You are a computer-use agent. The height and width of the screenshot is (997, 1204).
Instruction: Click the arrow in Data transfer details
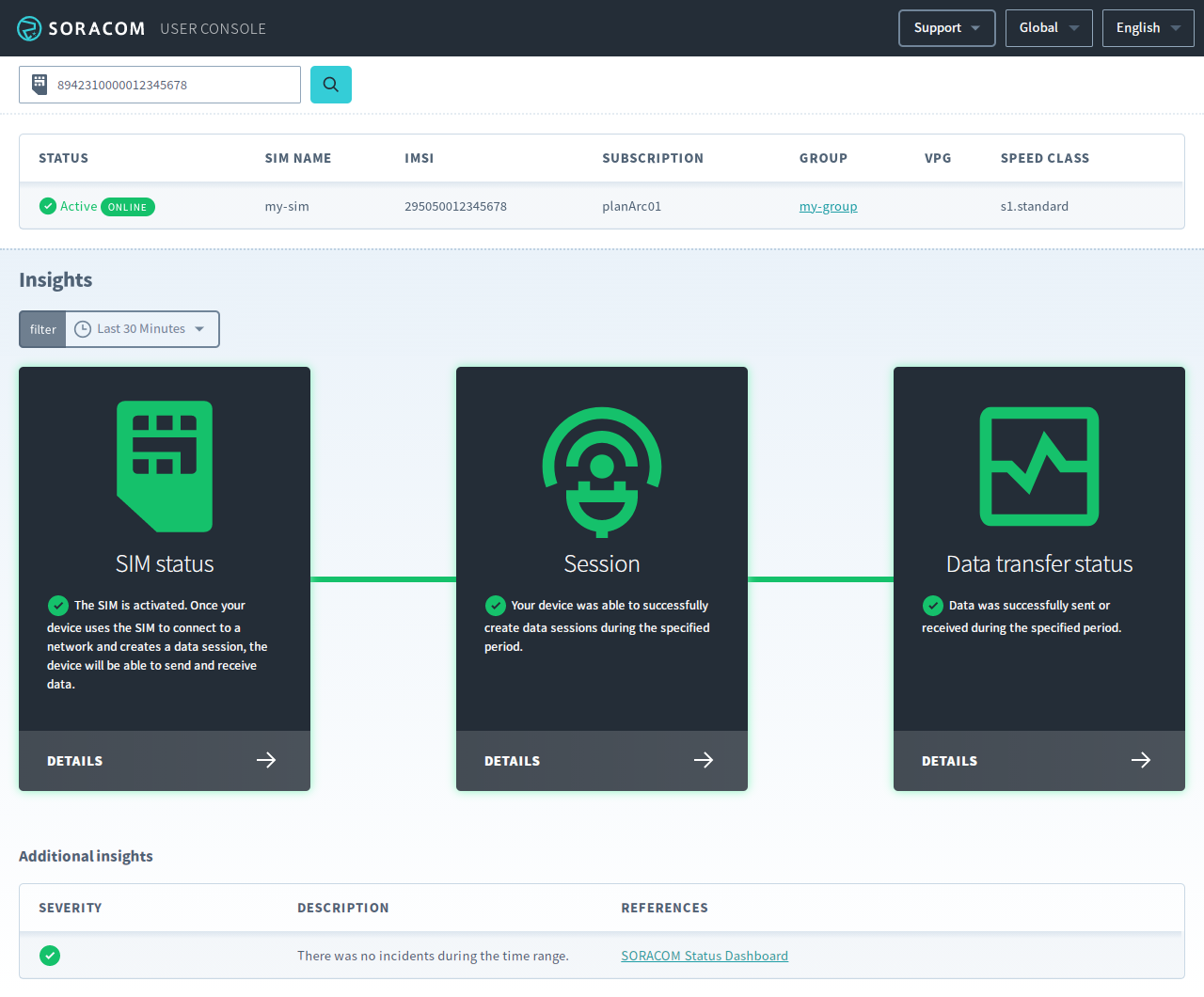click(1141, 760)
